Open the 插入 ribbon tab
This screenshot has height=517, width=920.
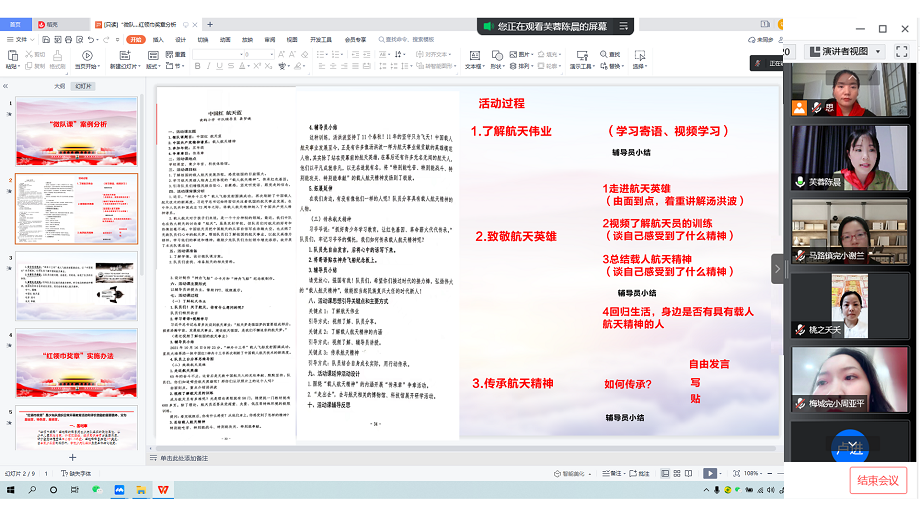tap(158, 40)
